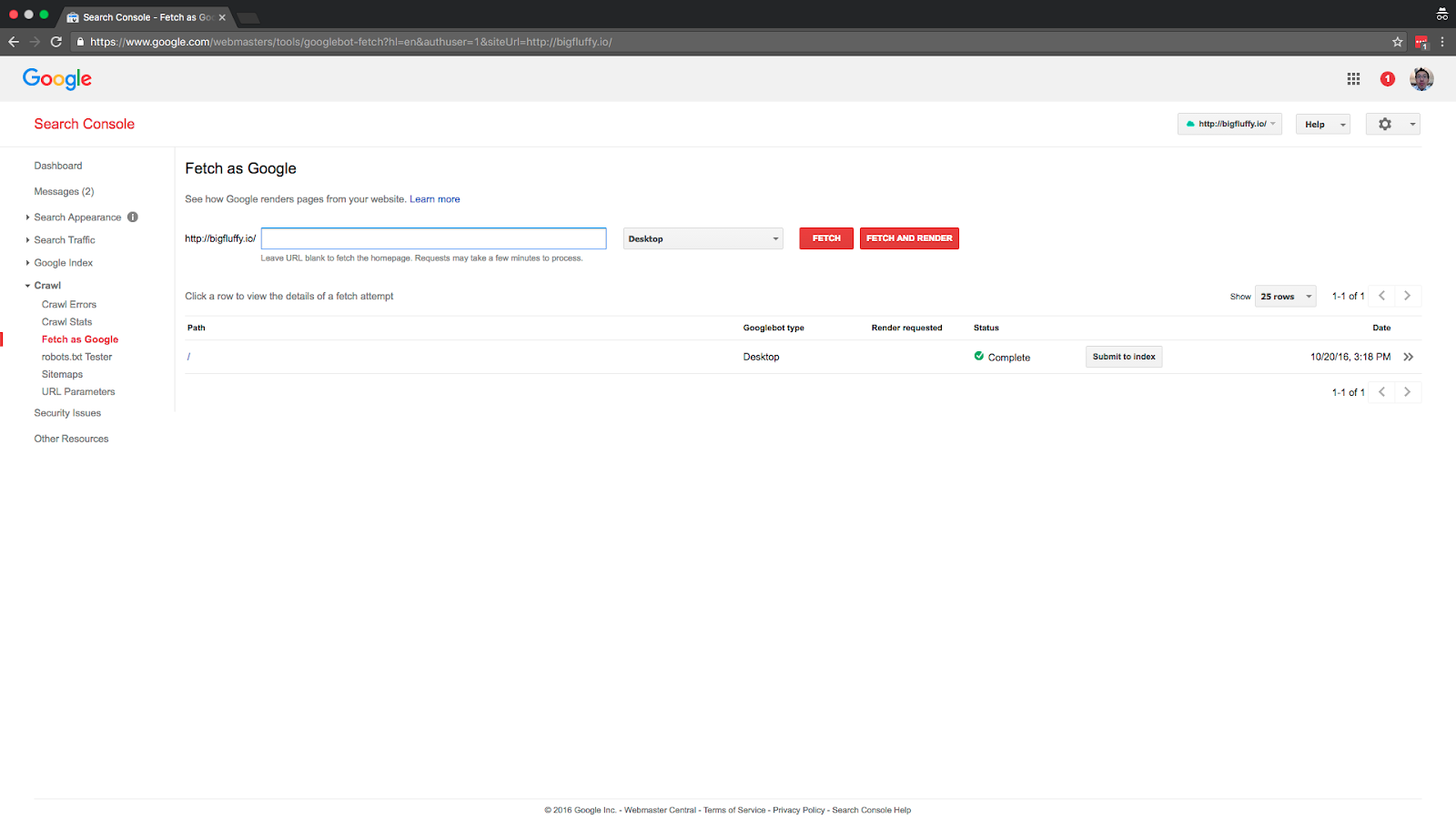Viewport: 1456px width, 819px height.
Task: Open Security Issues
Action: (x=67, y=413)
